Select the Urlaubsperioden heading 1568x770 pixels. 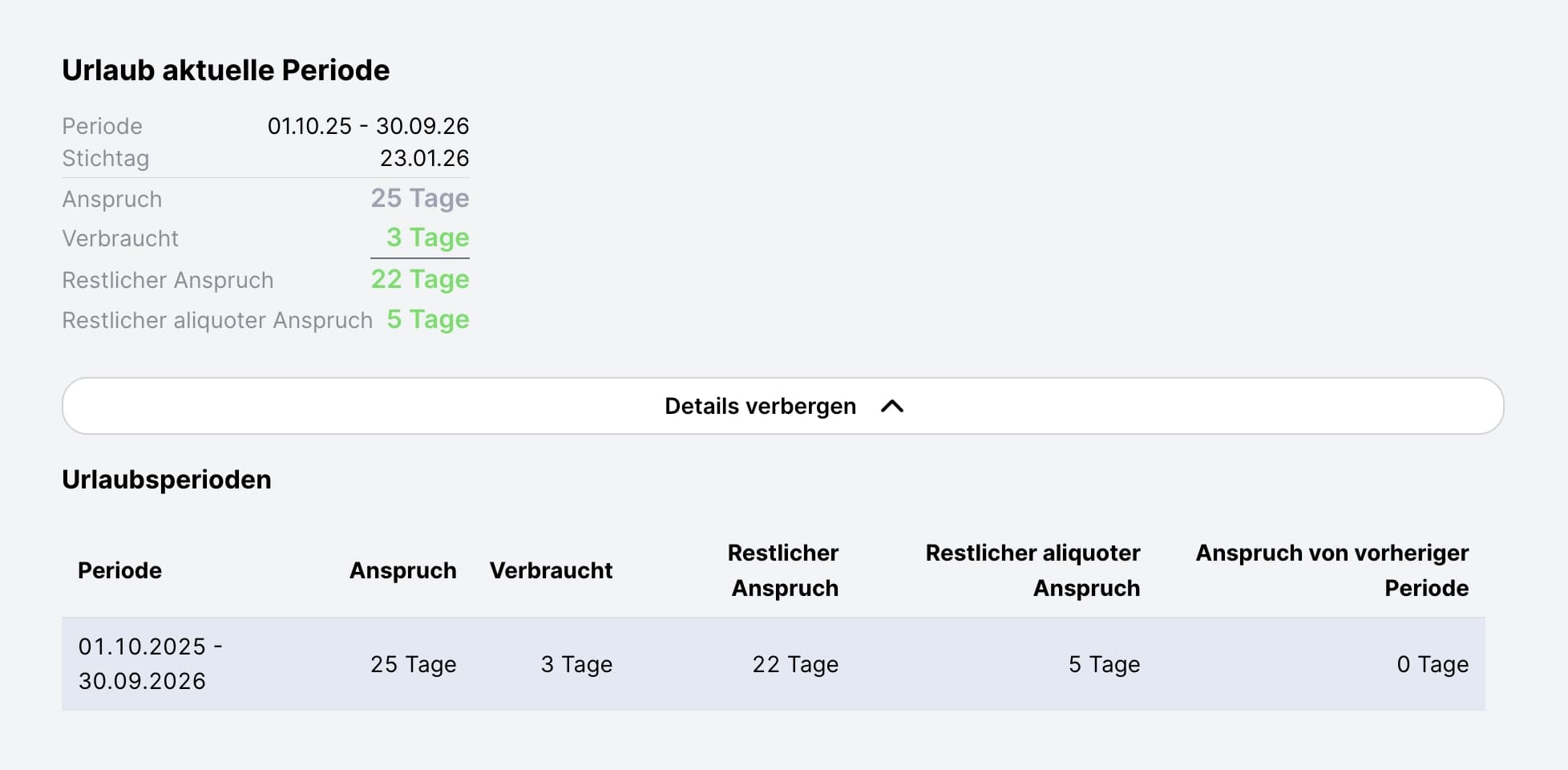click(167, 480)
